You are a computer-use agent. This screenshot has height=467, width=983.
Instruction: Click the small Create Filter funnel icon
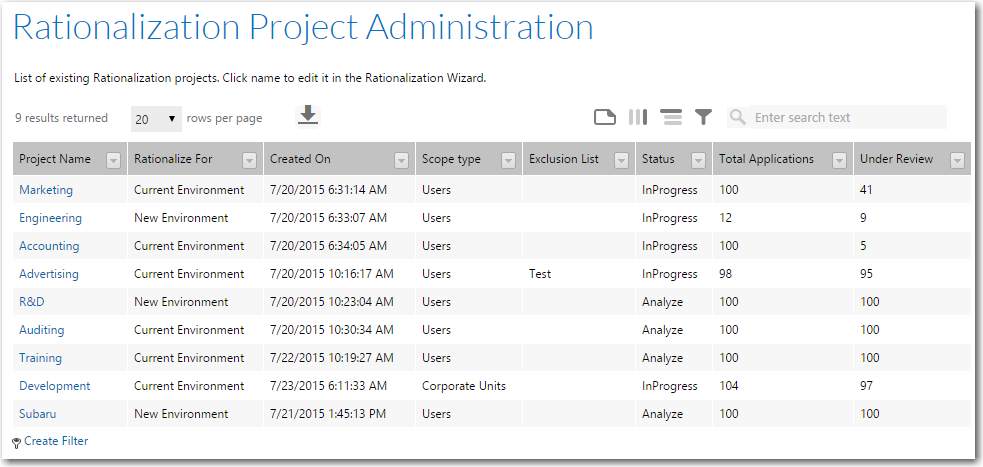[x=17, y=443]
